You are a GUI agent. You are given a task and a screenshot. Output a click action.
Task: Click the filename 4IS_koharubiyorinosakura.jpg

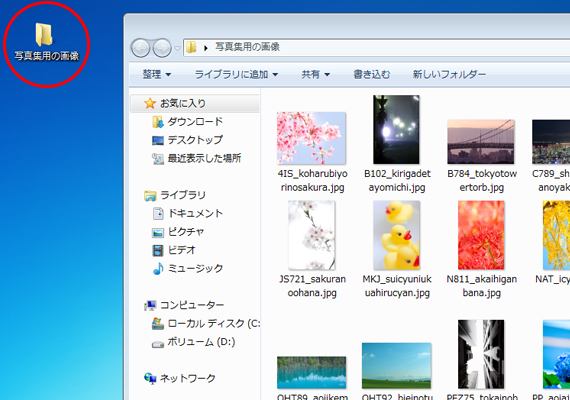click(x=313, y=180)
